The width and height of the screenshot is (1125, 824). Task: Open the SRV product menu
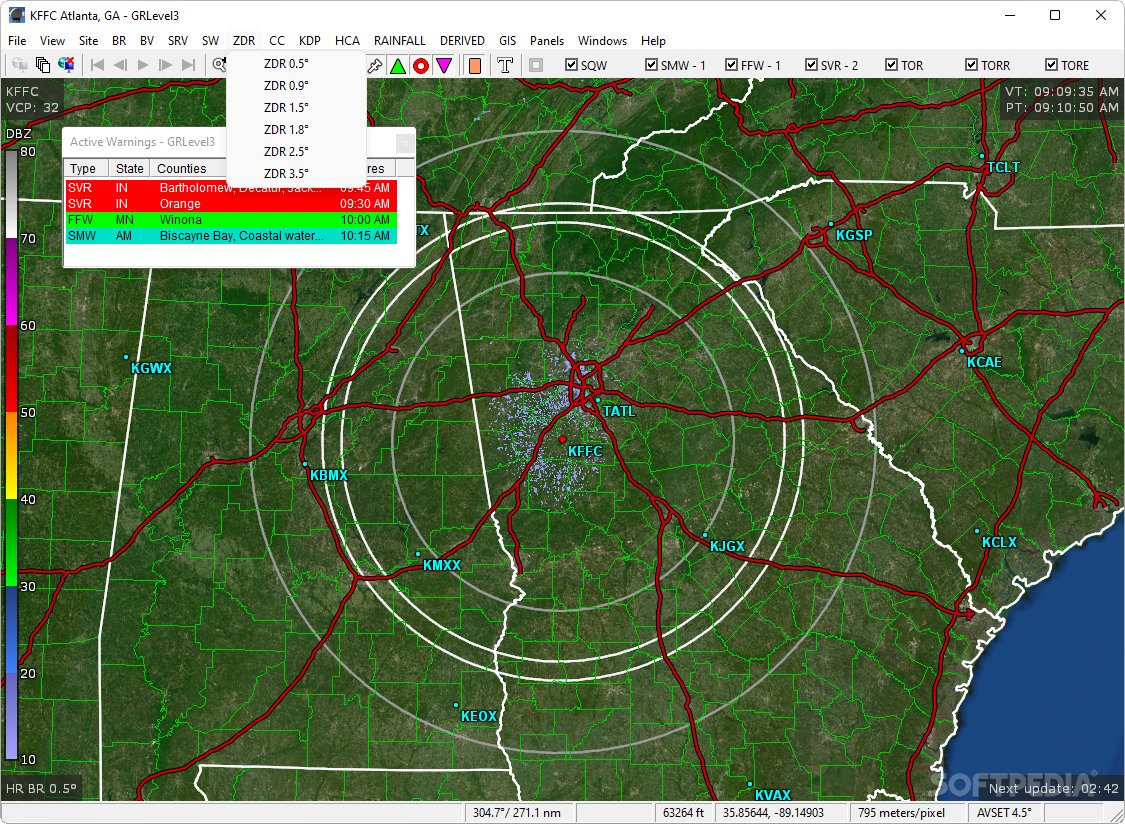178,41
